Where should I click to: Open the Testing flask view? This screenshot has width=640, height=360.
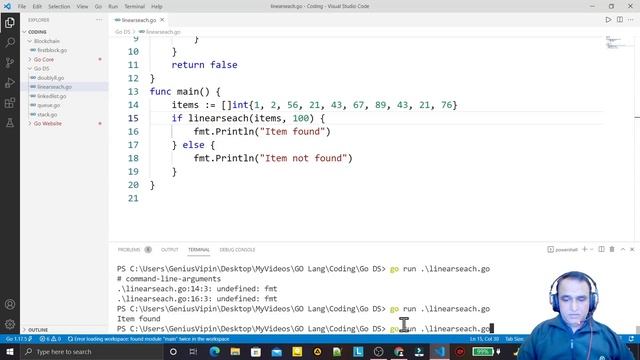[x=10, y=122]
